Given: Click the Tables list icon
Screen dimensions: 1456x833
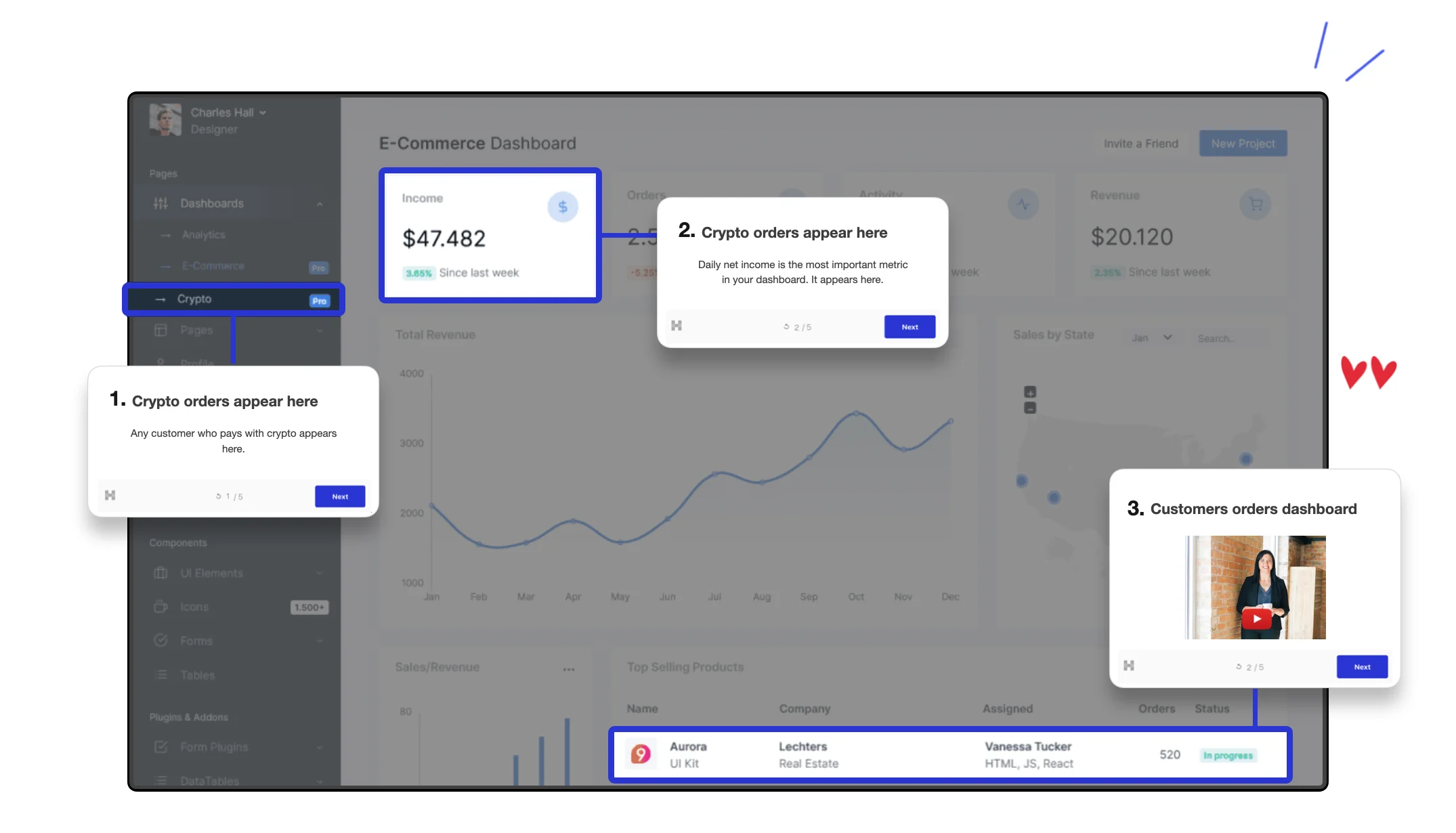Looking at the screenshot, I should [160, 675].
